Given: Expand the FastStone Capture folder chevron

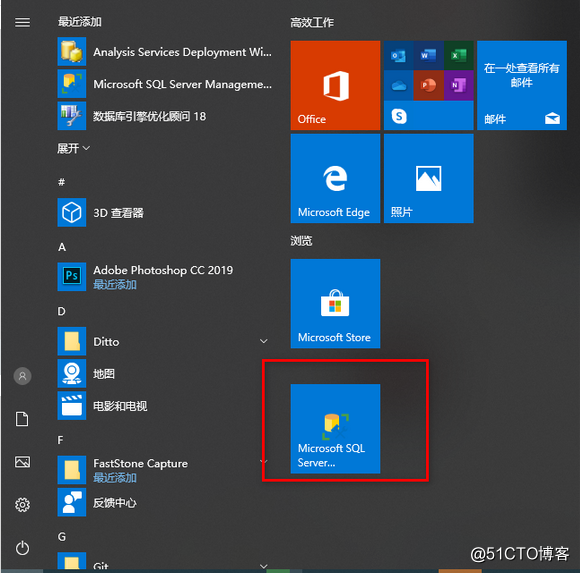Looking at the screenshot, I should [x=264, y=461].
